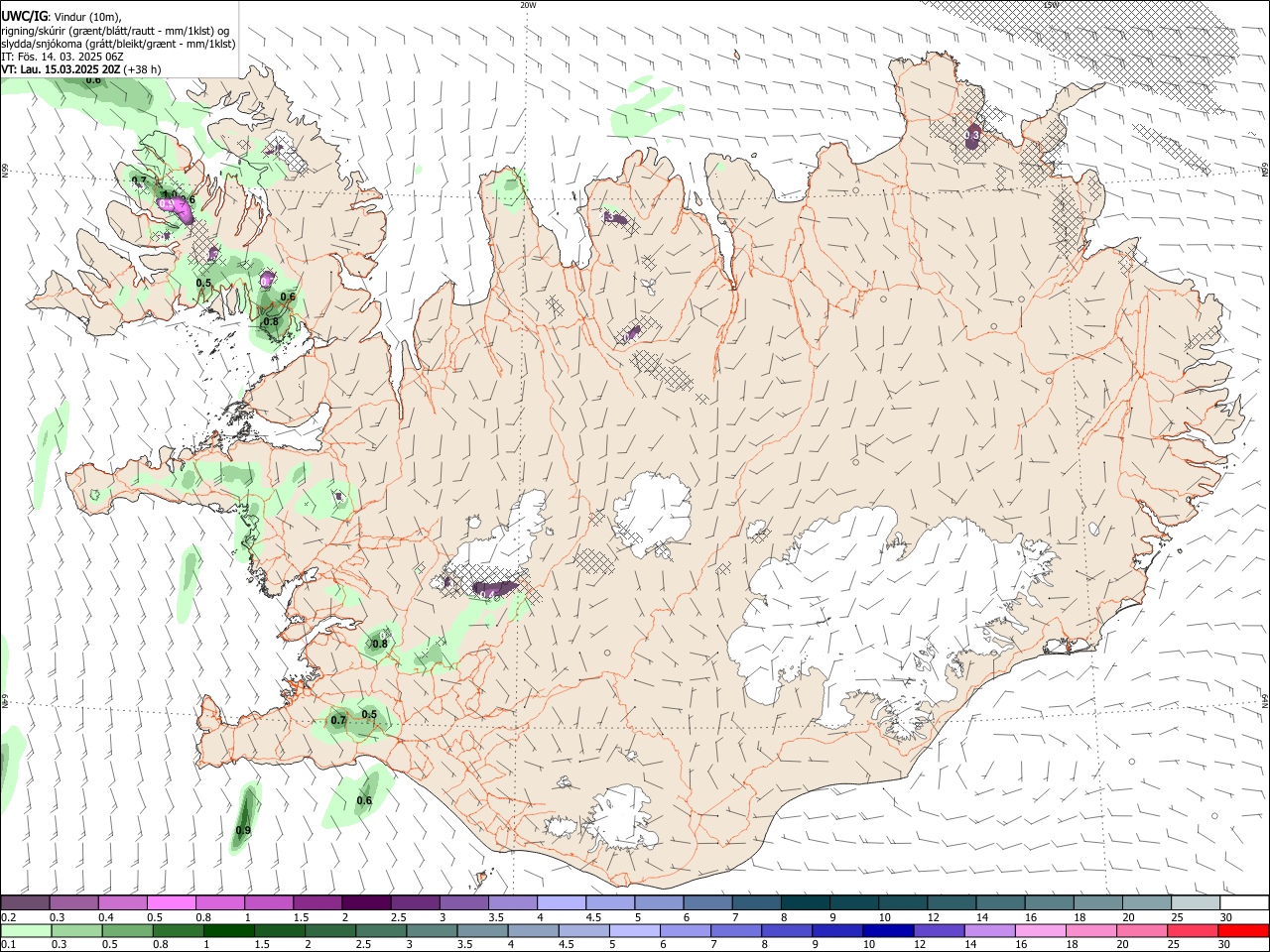1270x952 pixels.
Task: Click the 'UWC/IG' title text
Action: pos(24,15)
